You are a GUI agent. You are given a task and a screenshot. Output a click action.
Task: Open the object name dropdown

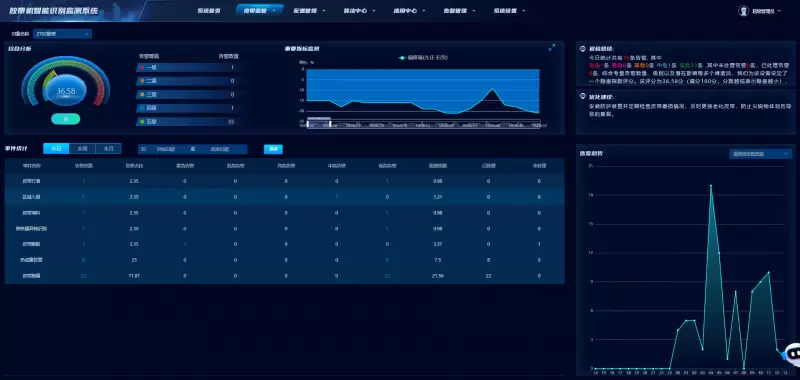63,34
